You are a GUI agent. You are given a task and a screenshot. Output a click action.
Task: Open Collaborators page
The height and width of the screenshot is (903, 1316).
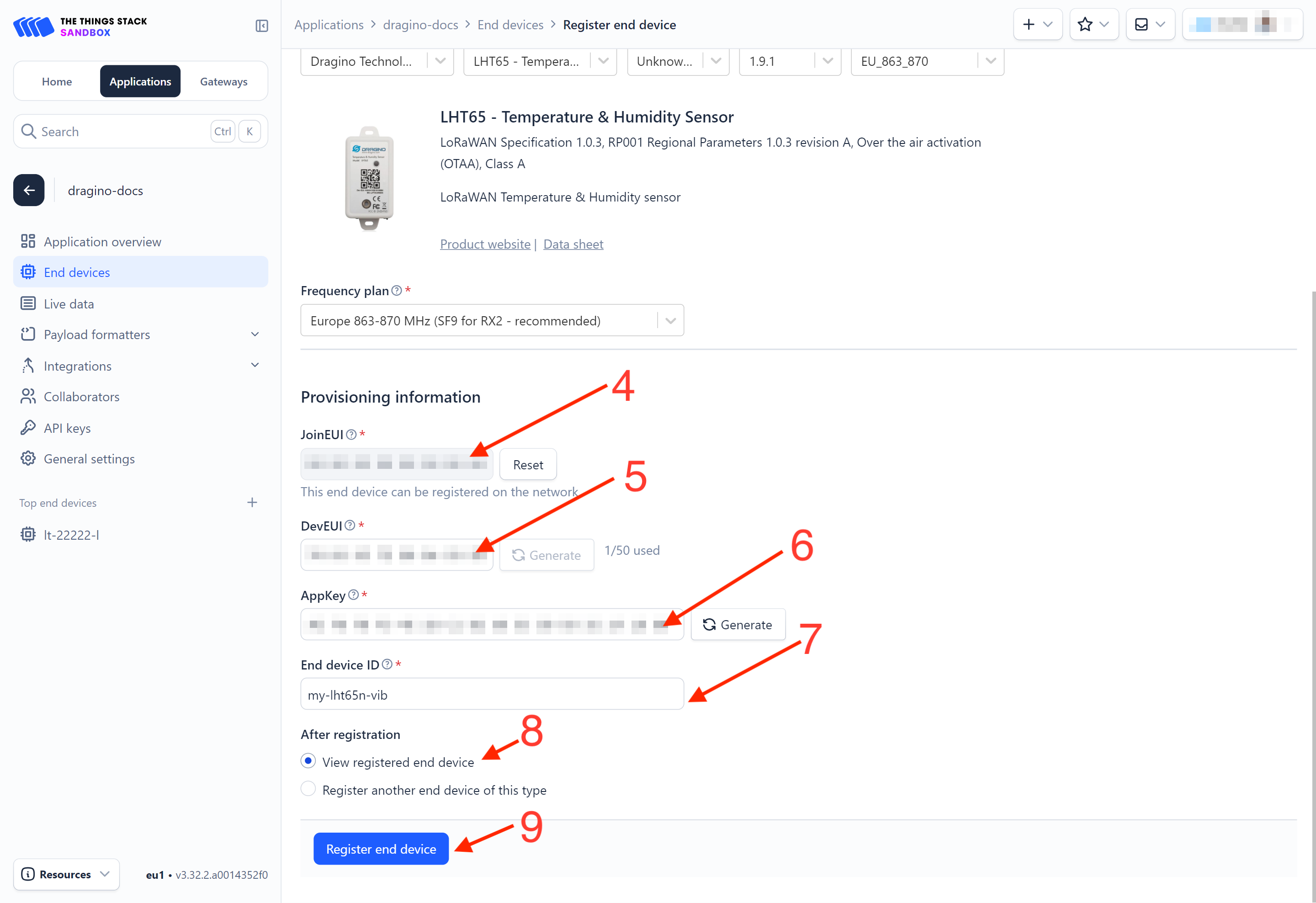pyautogui.click(x=140, y=397)
